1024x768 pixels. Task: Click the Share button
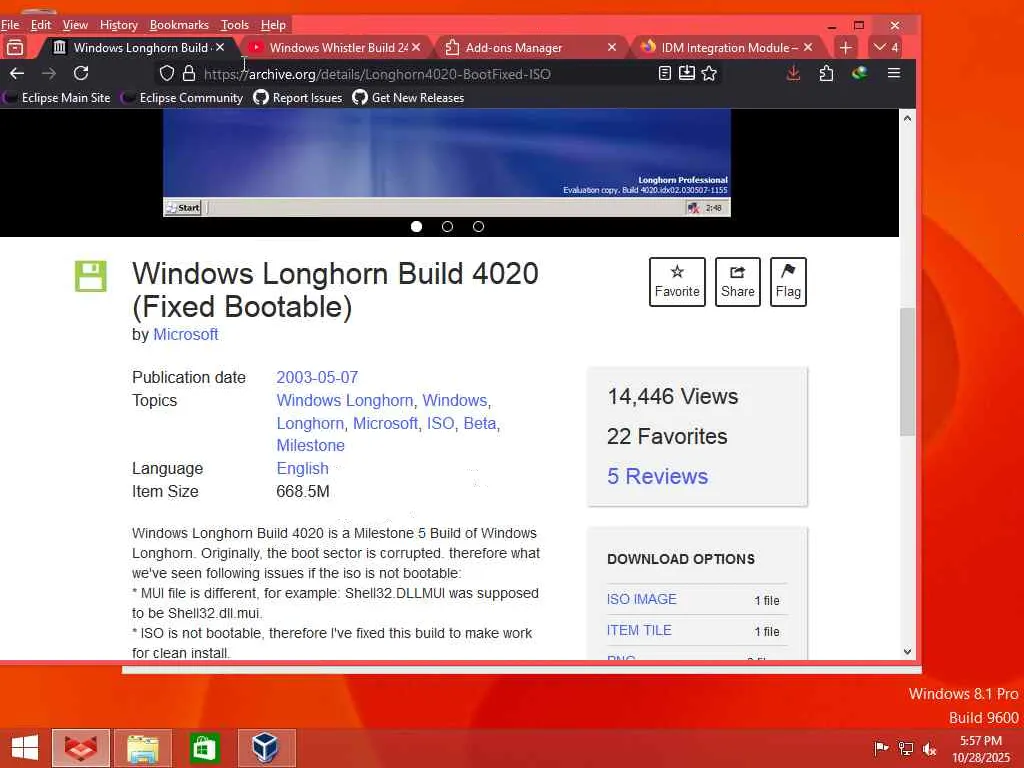point(738,281)
